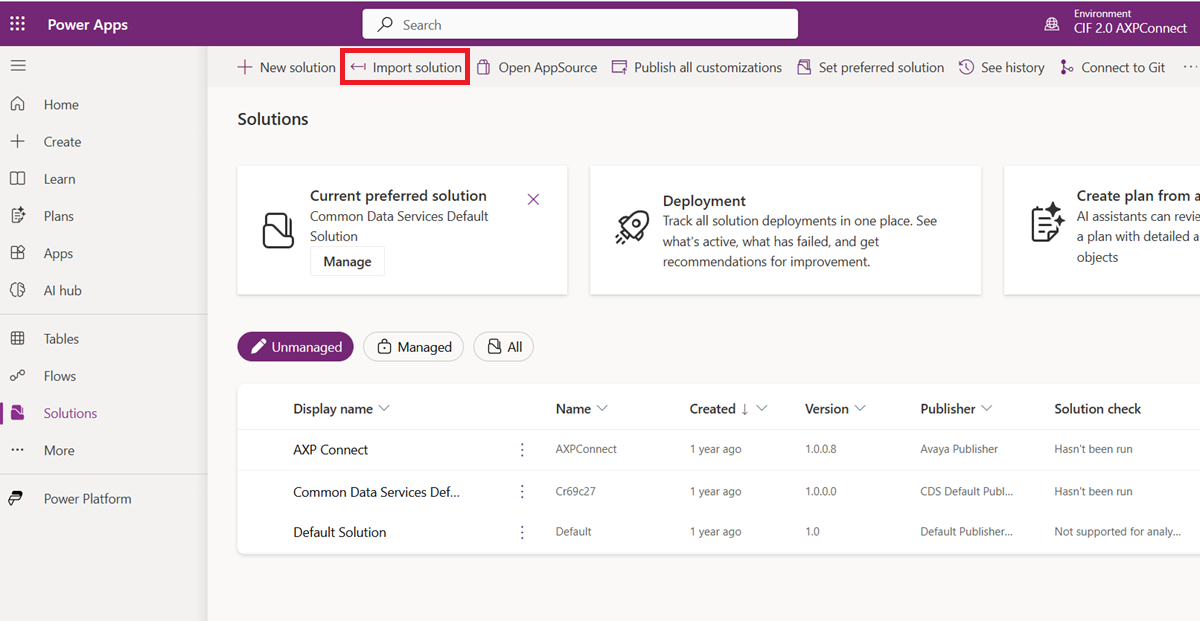Open the app launcher waffle icon

point(17,24)
